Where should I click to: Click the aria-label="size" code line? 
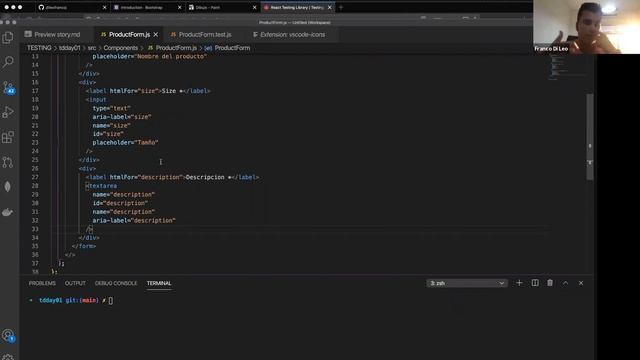(122, 117)
